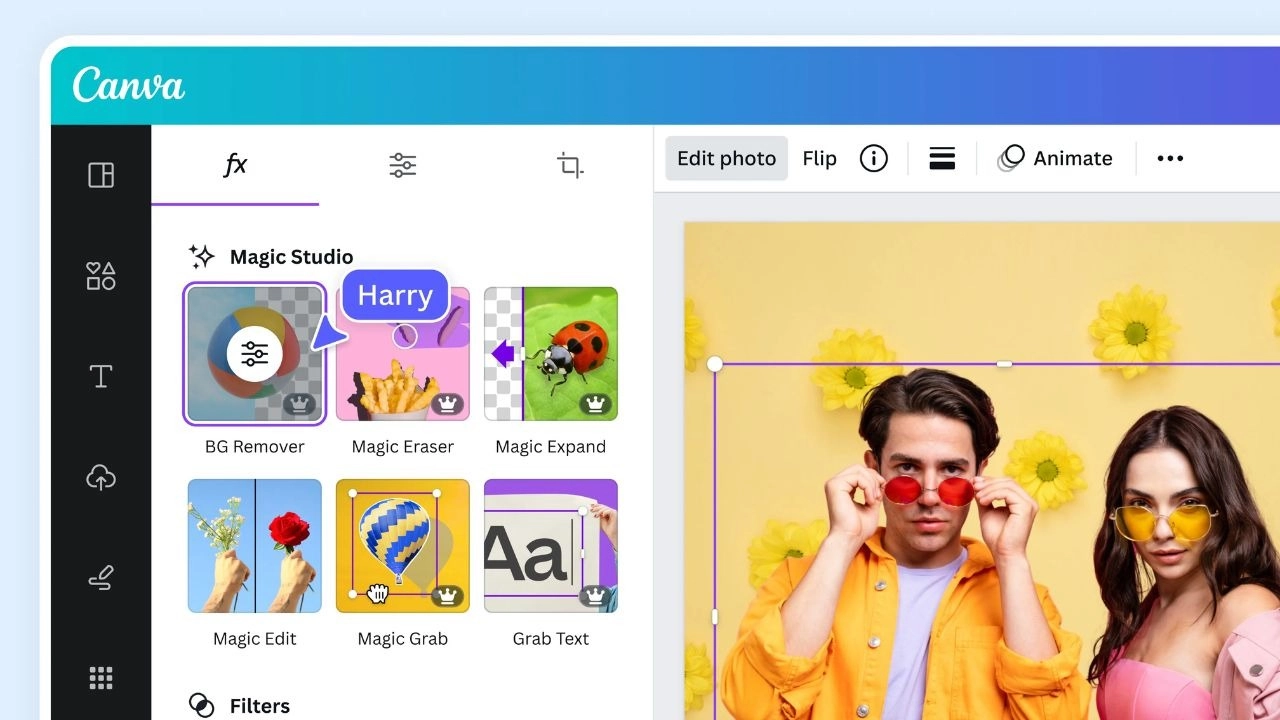The height and width of the screenshot is (720, 1280).
Task: Switch to the Crop tab
Action: [x=570, y=165]
